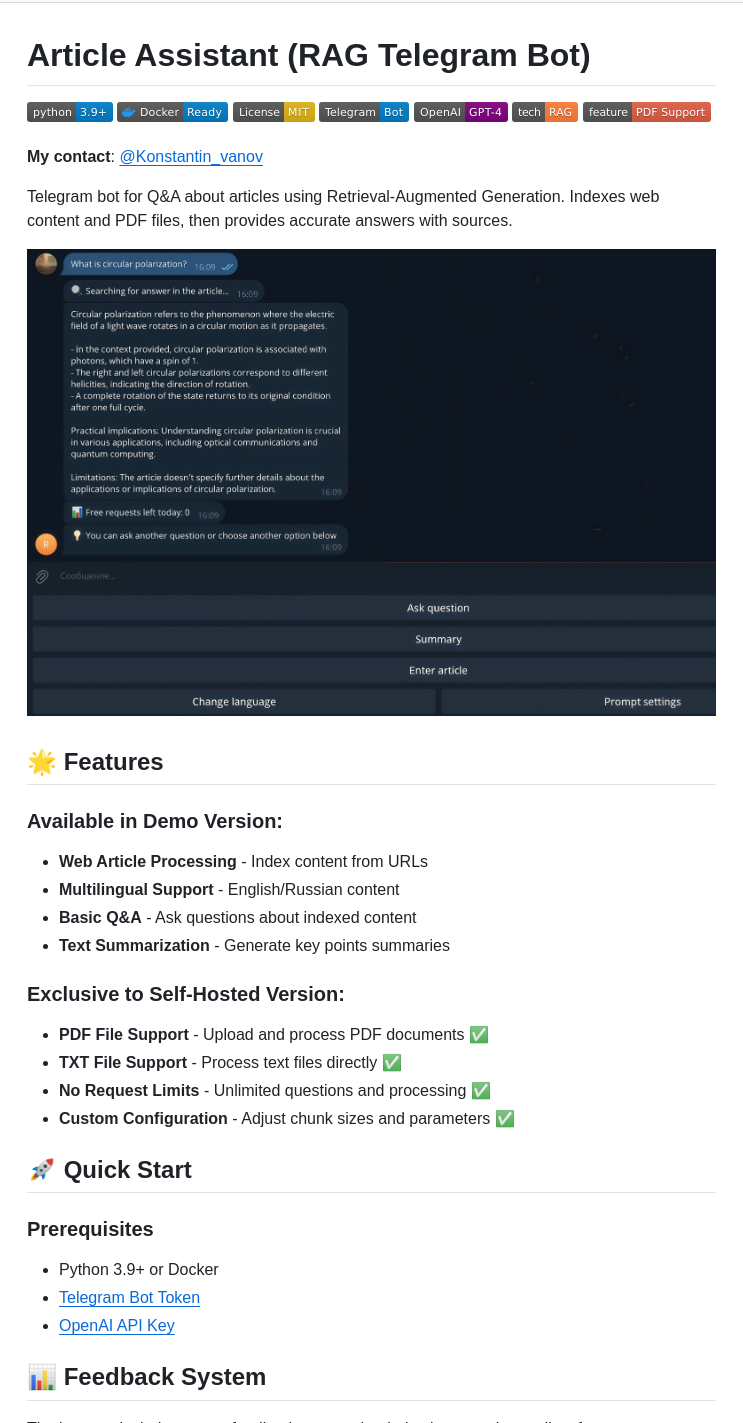Click the bar chart emoji beside Feedback System
Viewport: 743px width, 1423px height.
click(x=41, y=1377)
